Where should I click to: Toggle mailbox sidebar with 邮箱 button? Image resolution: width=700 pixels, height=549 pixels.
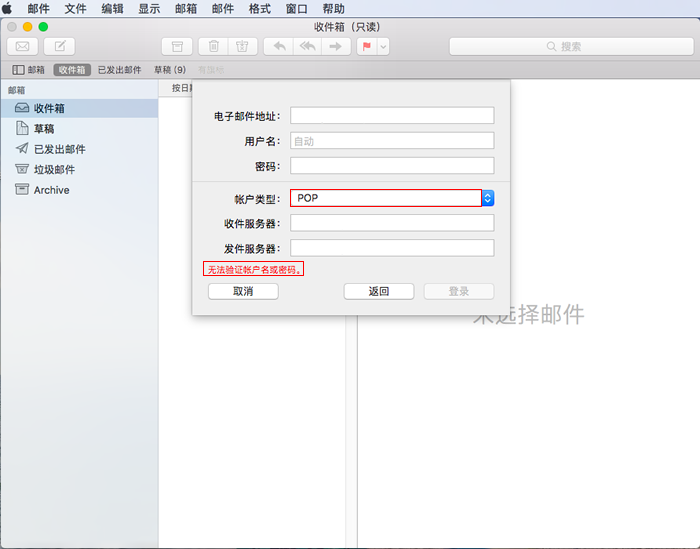click(28, 70)
